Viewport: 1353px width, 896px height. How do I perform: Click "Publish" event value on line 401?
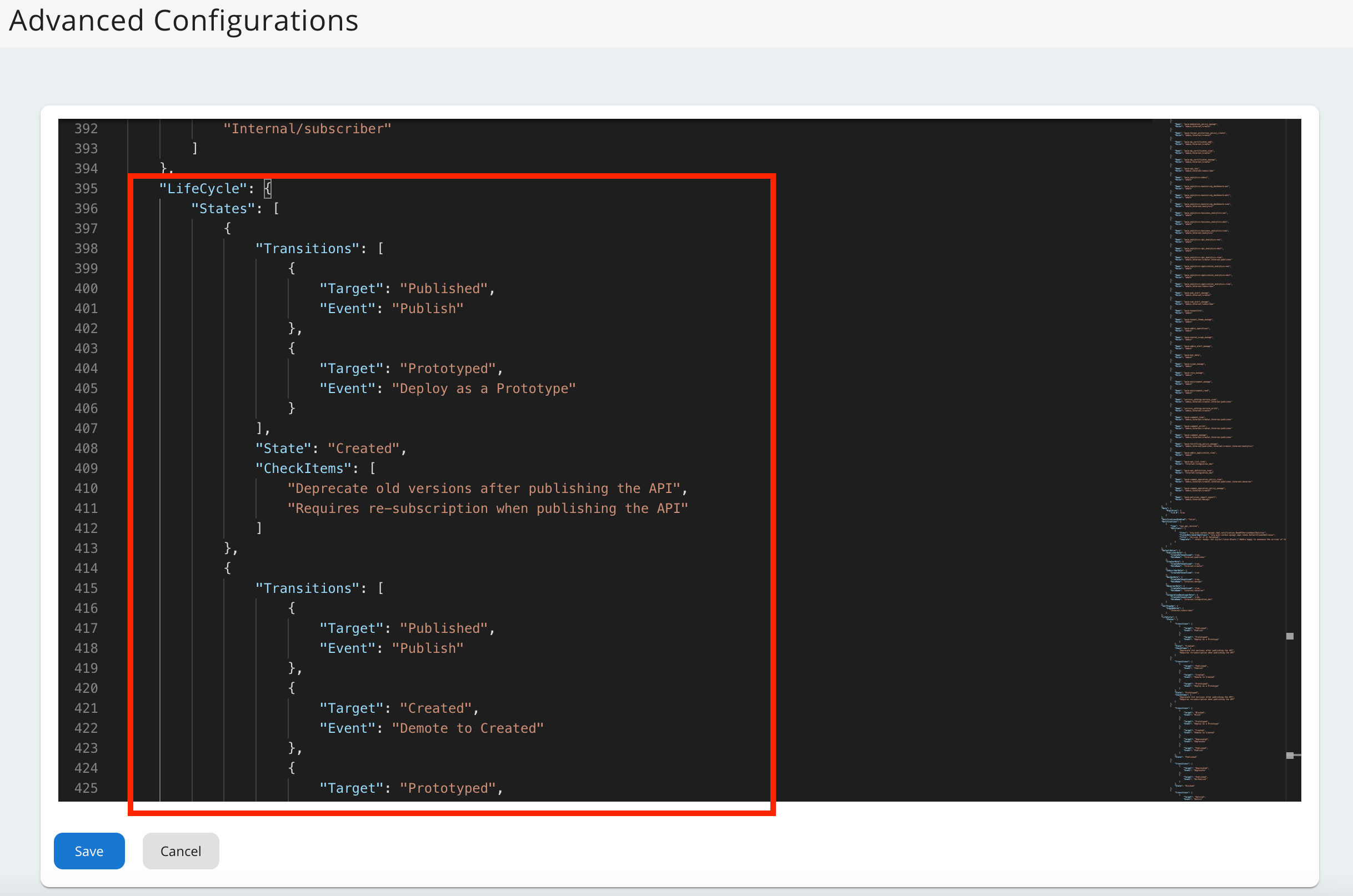click(428, 309)
